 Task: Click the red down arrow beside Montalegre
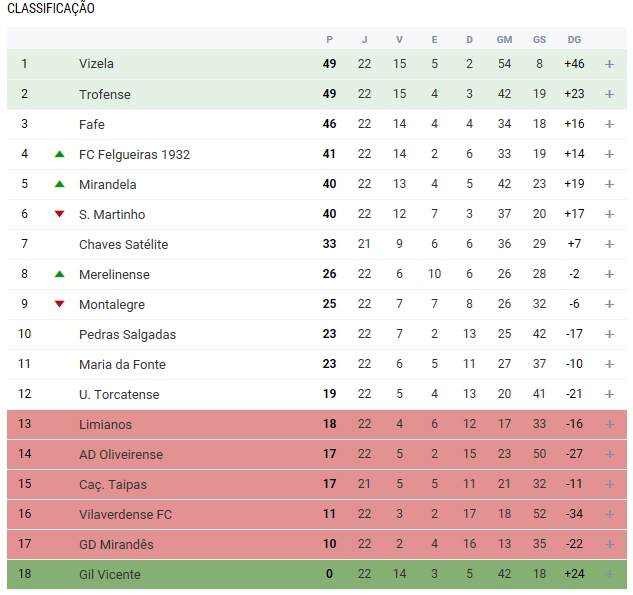[59, 304]
